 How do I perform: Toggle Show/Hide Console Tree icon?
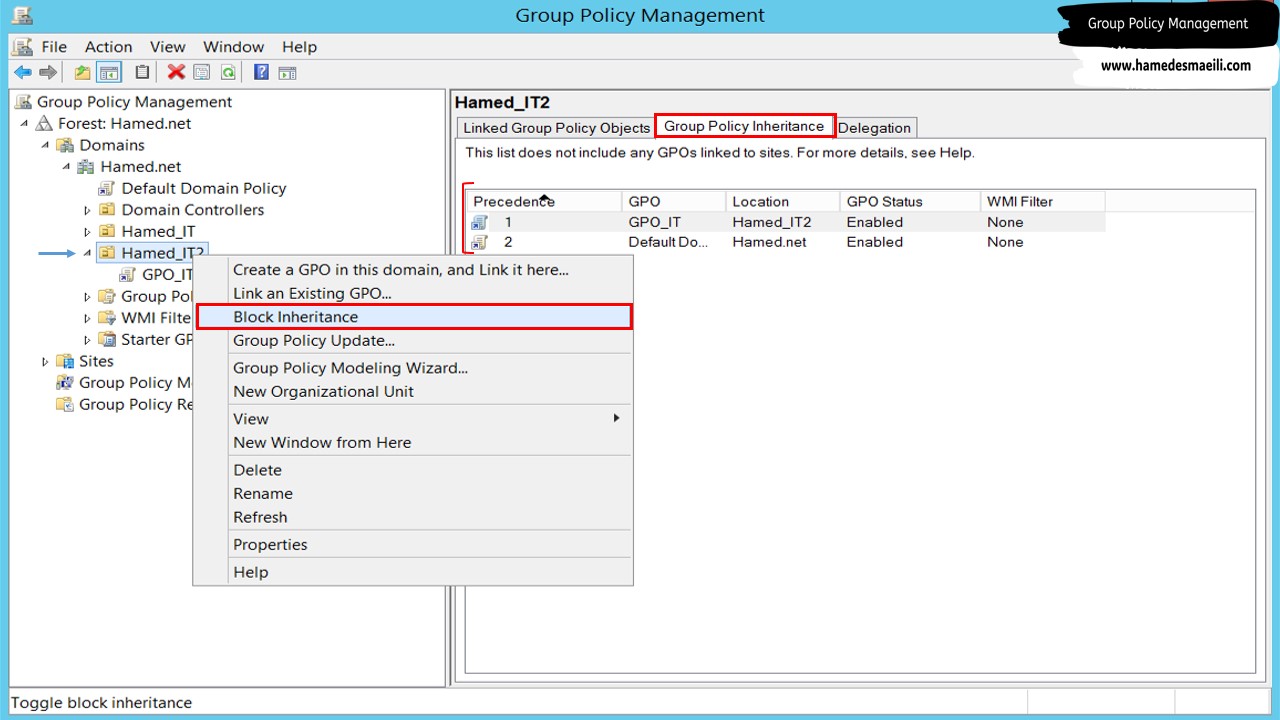[109, 72]
